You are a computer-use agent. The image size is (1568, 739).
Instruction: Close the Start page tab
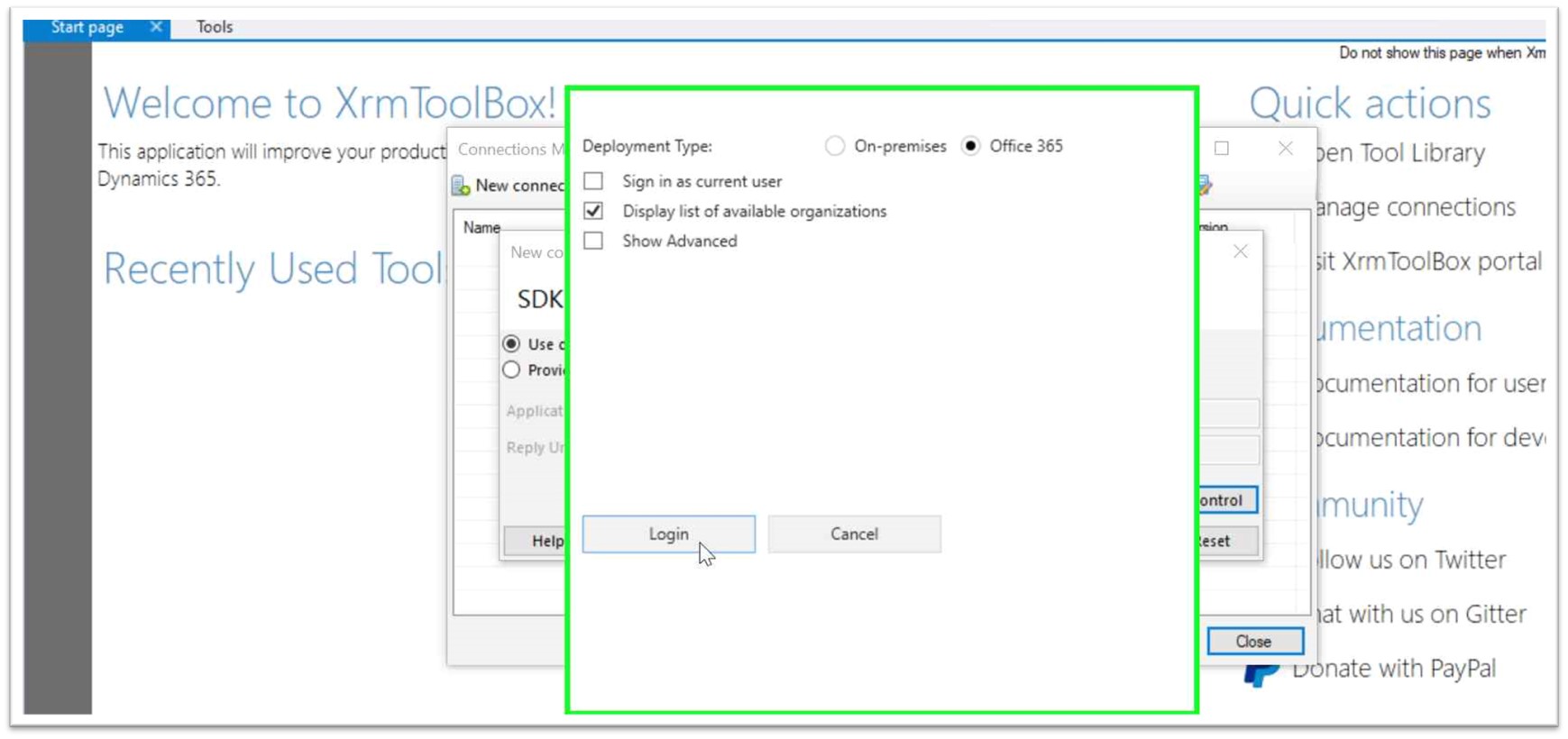156,27
